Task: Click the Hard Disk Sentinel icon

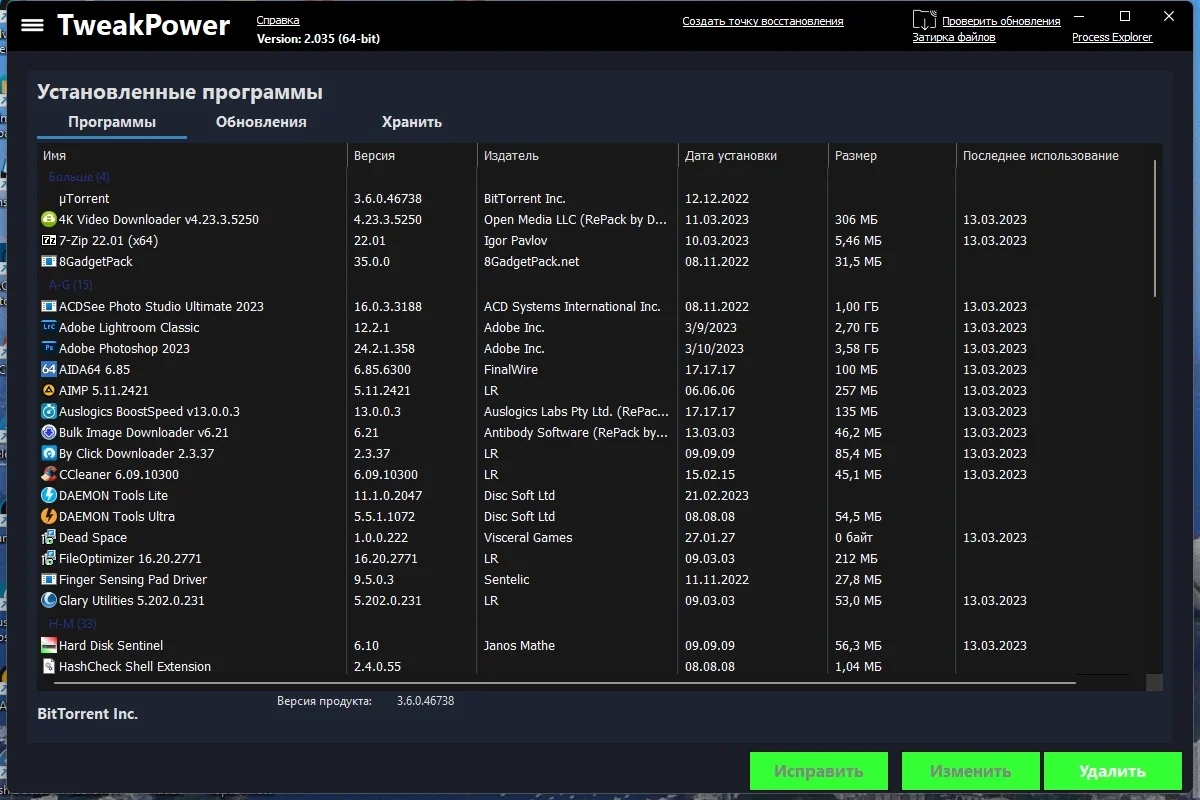Action: point(49,645)
